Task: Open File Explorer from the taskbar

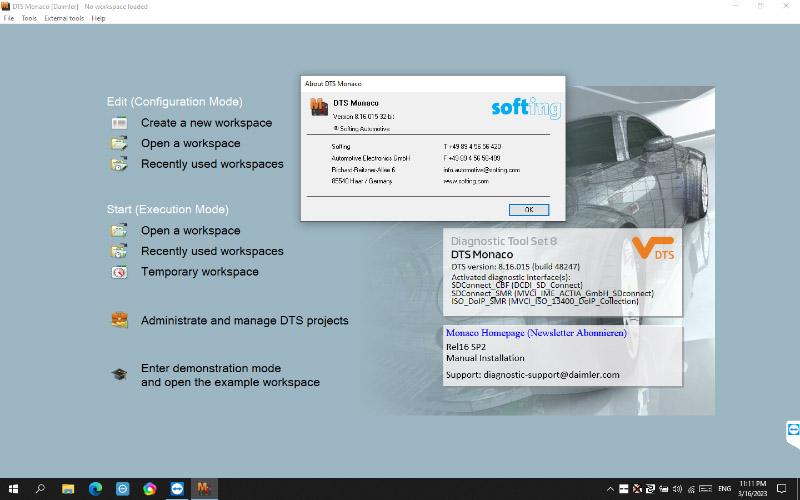Action: [x=68, y=489]
